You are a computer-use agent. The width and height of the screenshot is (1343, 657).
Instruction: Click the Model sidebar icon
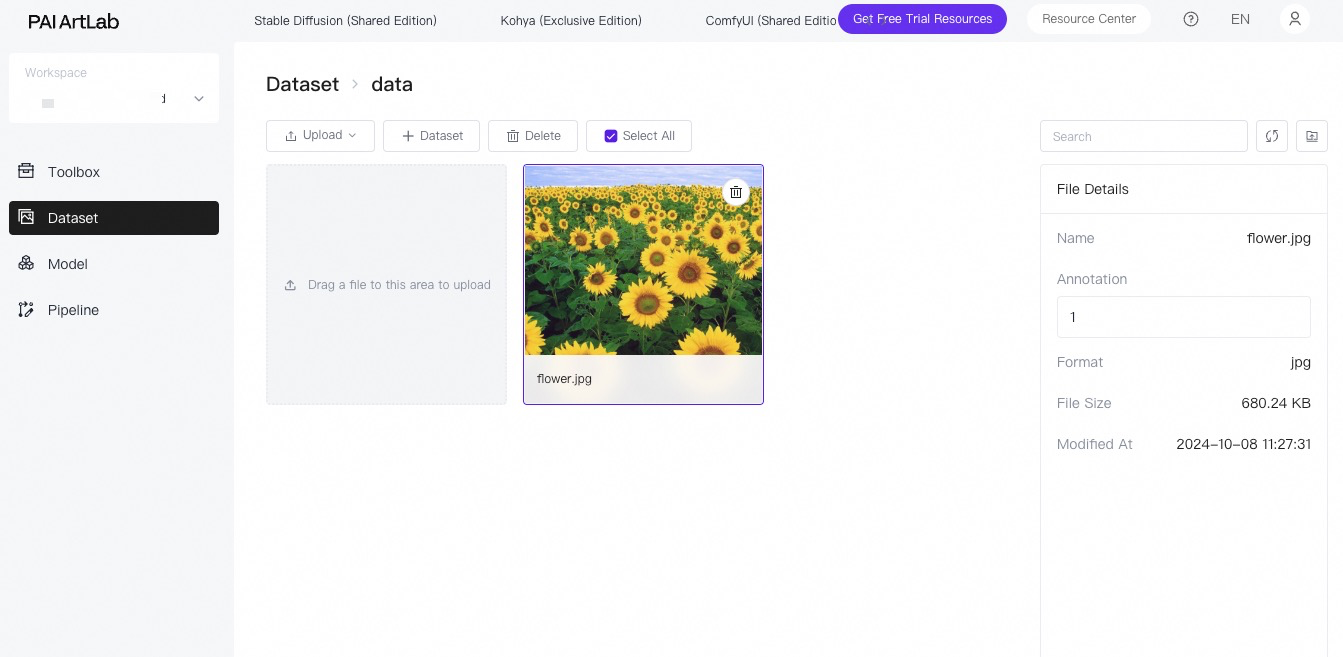click(x=27, y=263)
